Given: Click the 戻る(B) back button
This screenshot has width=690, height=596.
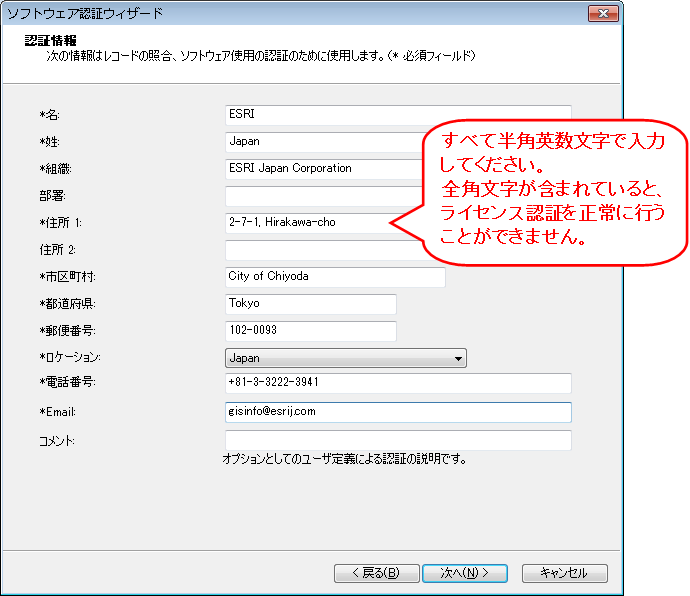Looking at the screenshot, I should pyautogui.click(x=377, y=573).
